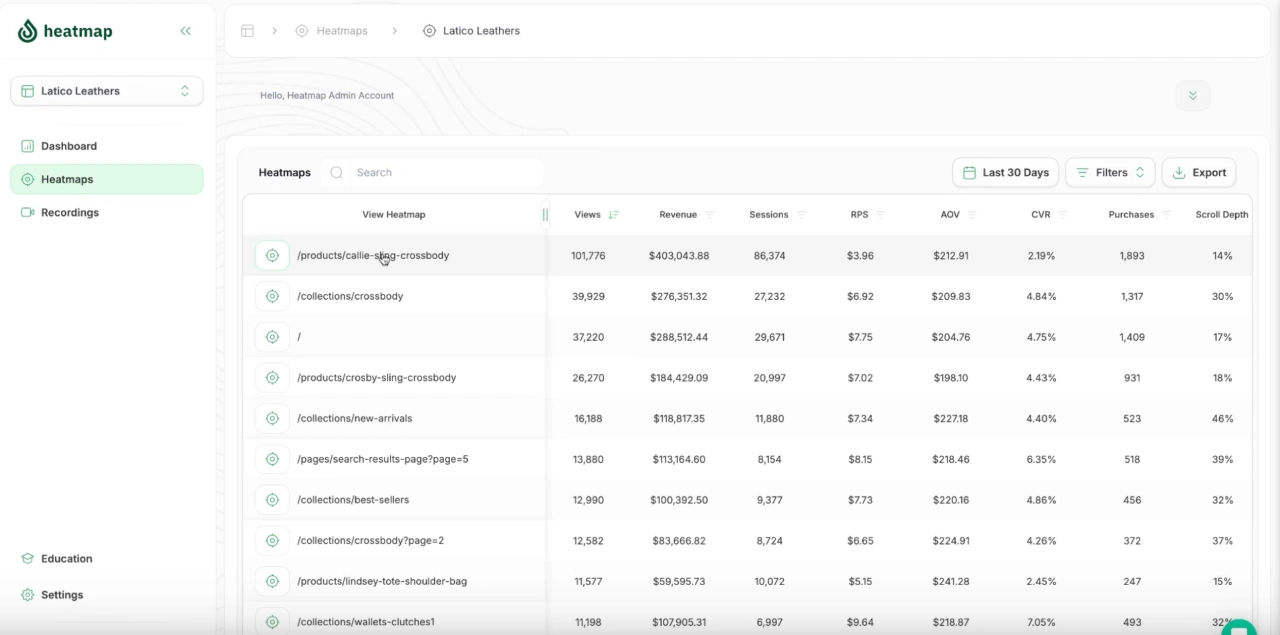Open heatmap icon for /products/lindsey-tote-shoulder-bag
This screenshot has width=1280, height=635.
click(272, 582)
